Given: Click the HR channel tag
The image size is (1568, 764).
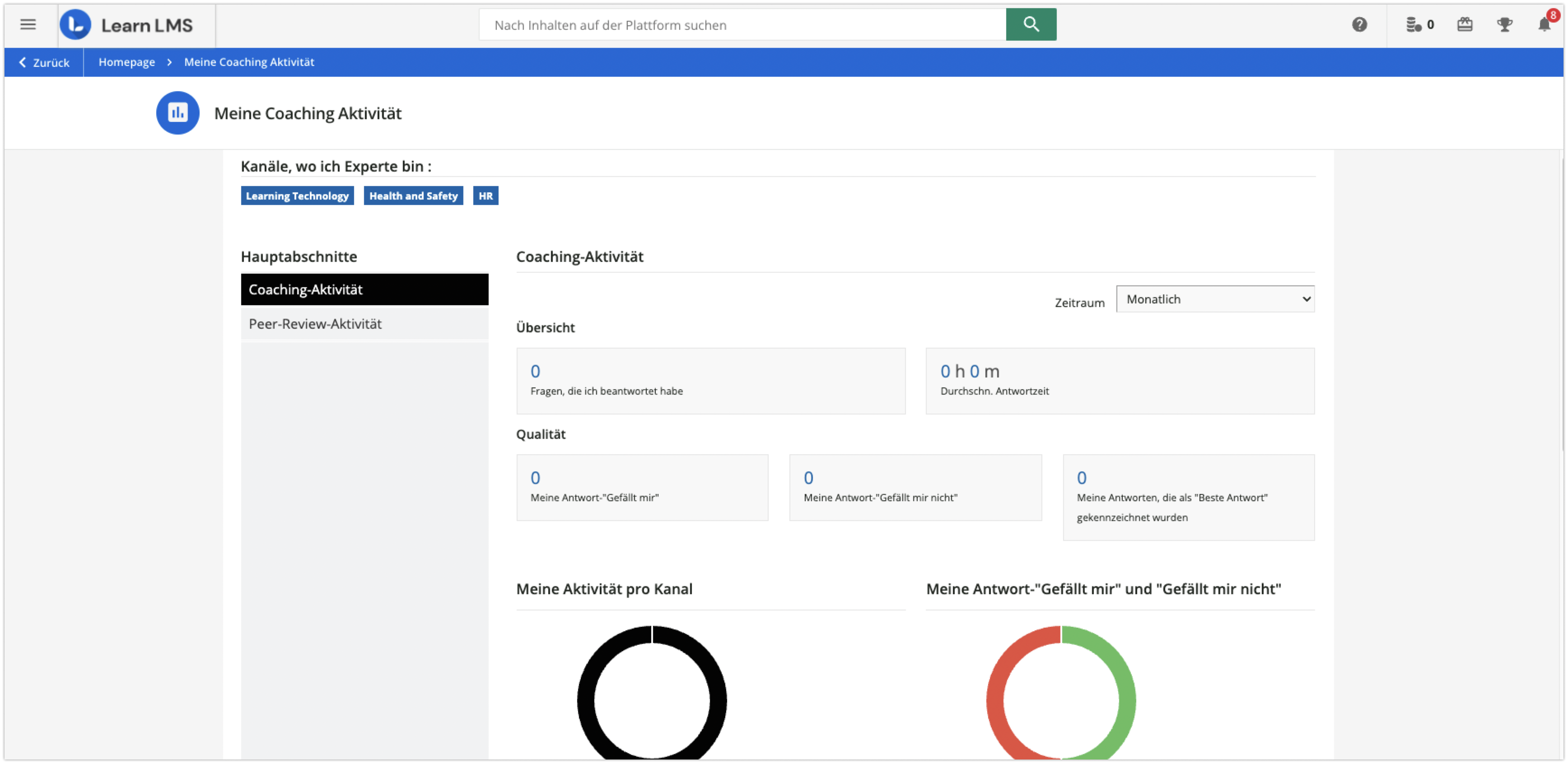Looking at the screenshot, I should (485, 196).
